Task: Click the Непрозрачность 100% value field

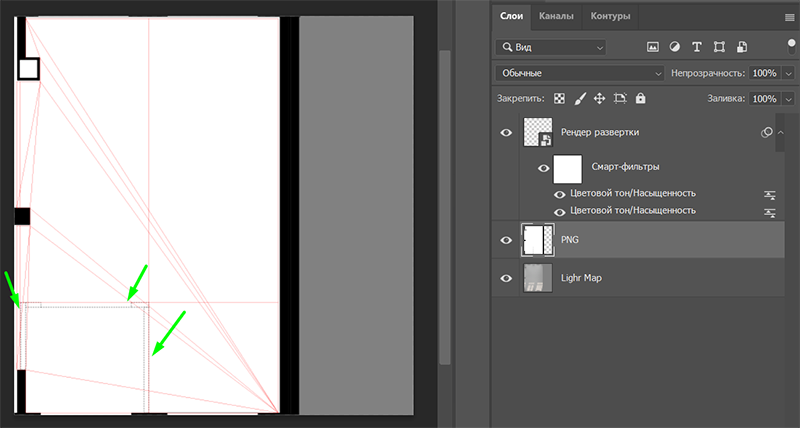Action: (x=764, y=73)
